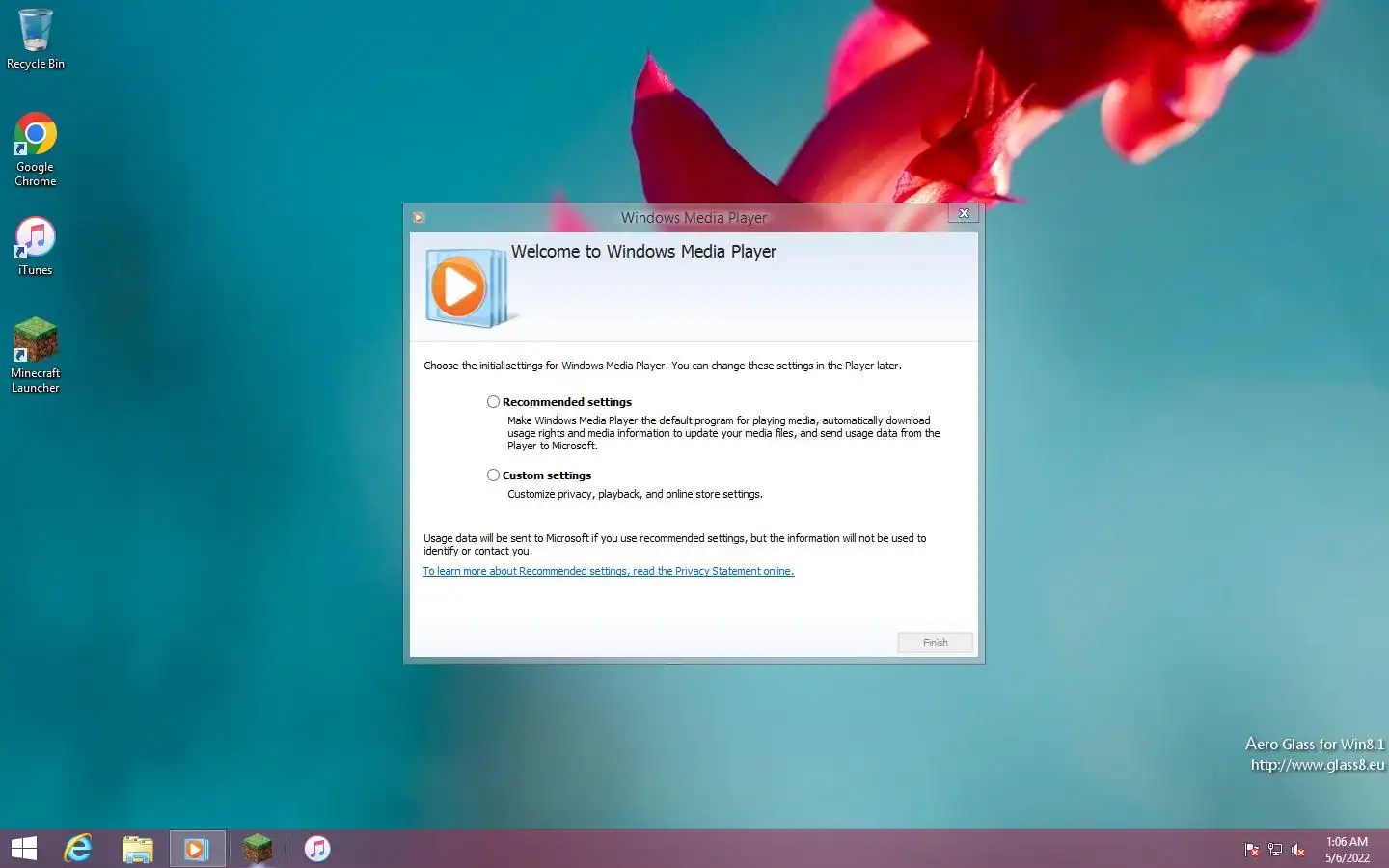Open the Privacy Statement online link
The height and width of the screenshot is (868, 1389).
click(609, 572)
